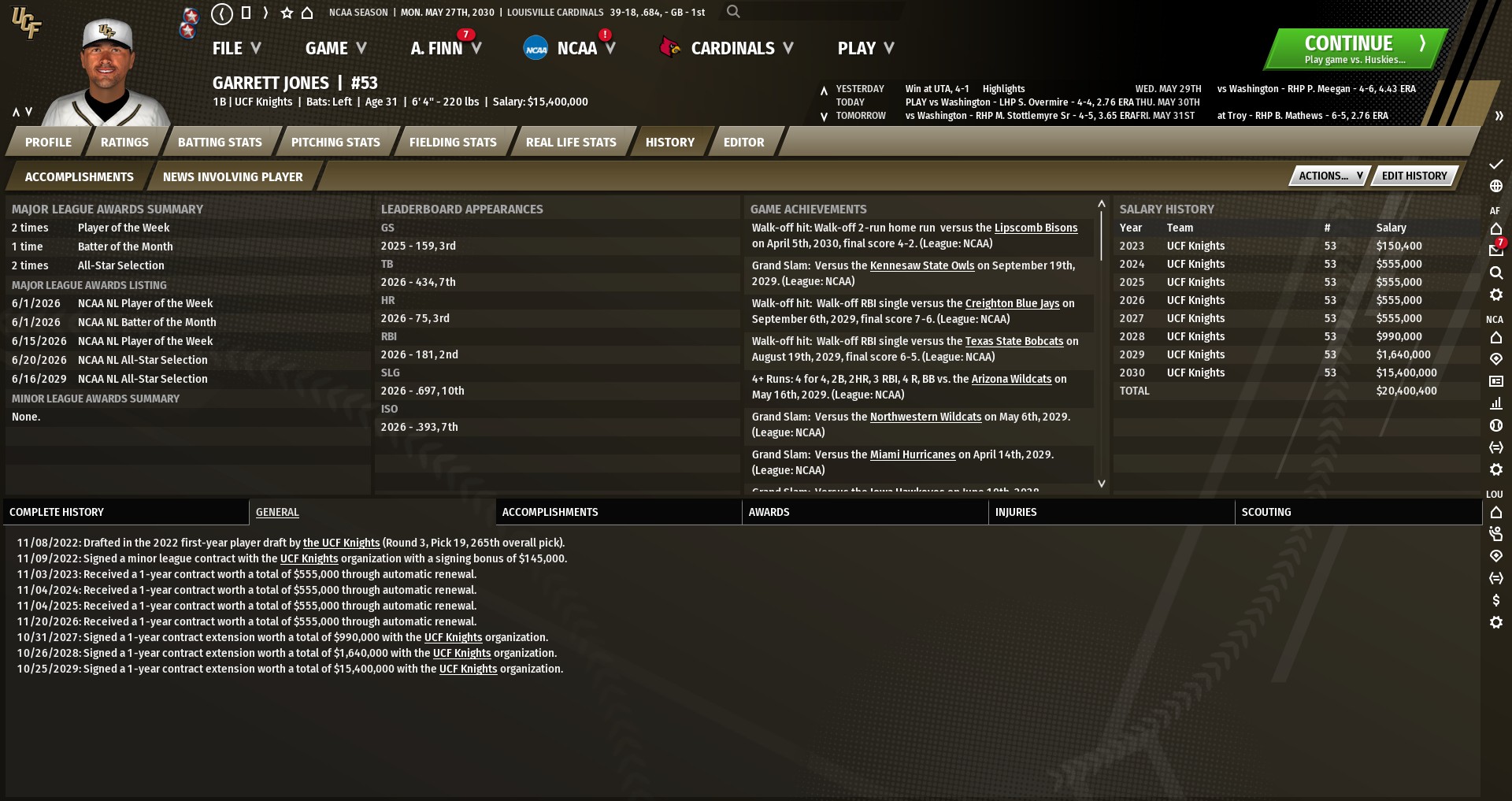
Task: Open the dollar sign finances icon
Action: click(1496, 600)
